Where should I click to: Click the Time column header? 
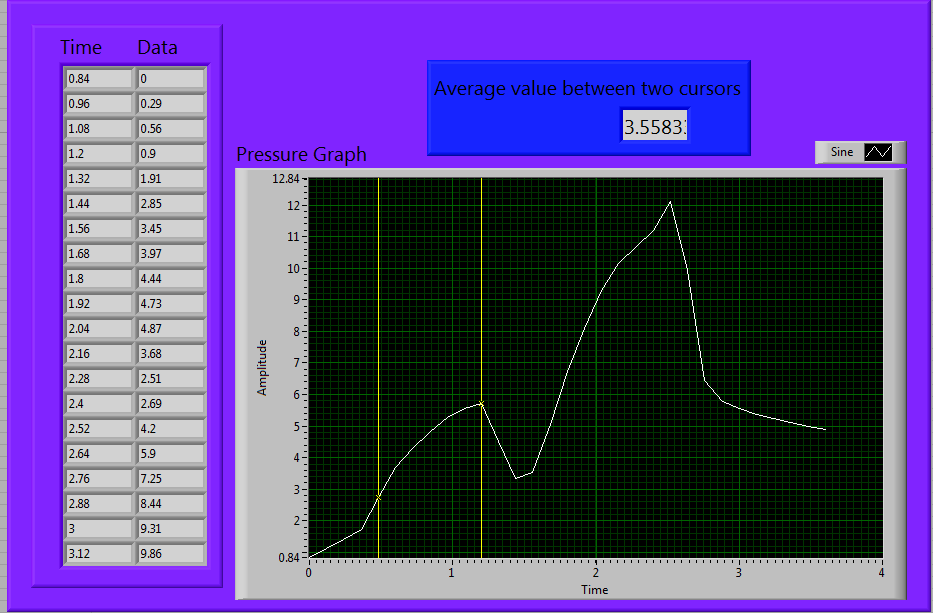click(x=81, y=48)
